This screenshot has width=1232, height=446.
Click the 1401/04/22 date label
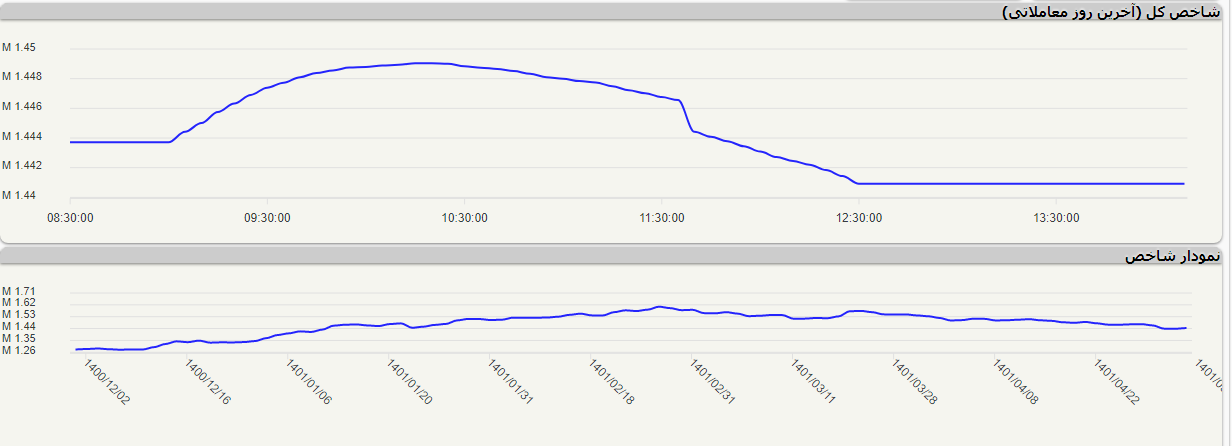[1118, 383]
